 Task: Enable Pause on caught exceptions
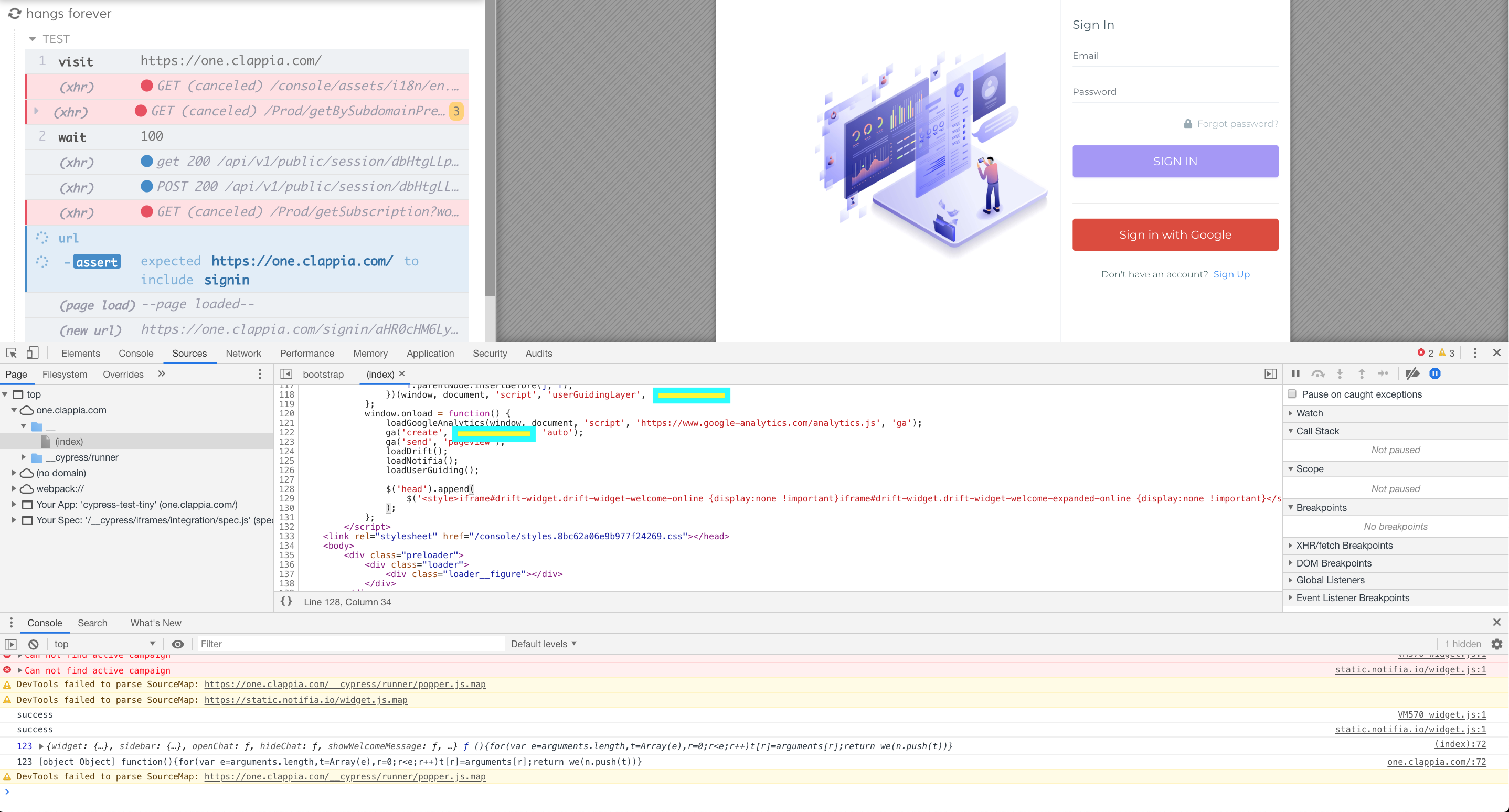(1292, 394)
